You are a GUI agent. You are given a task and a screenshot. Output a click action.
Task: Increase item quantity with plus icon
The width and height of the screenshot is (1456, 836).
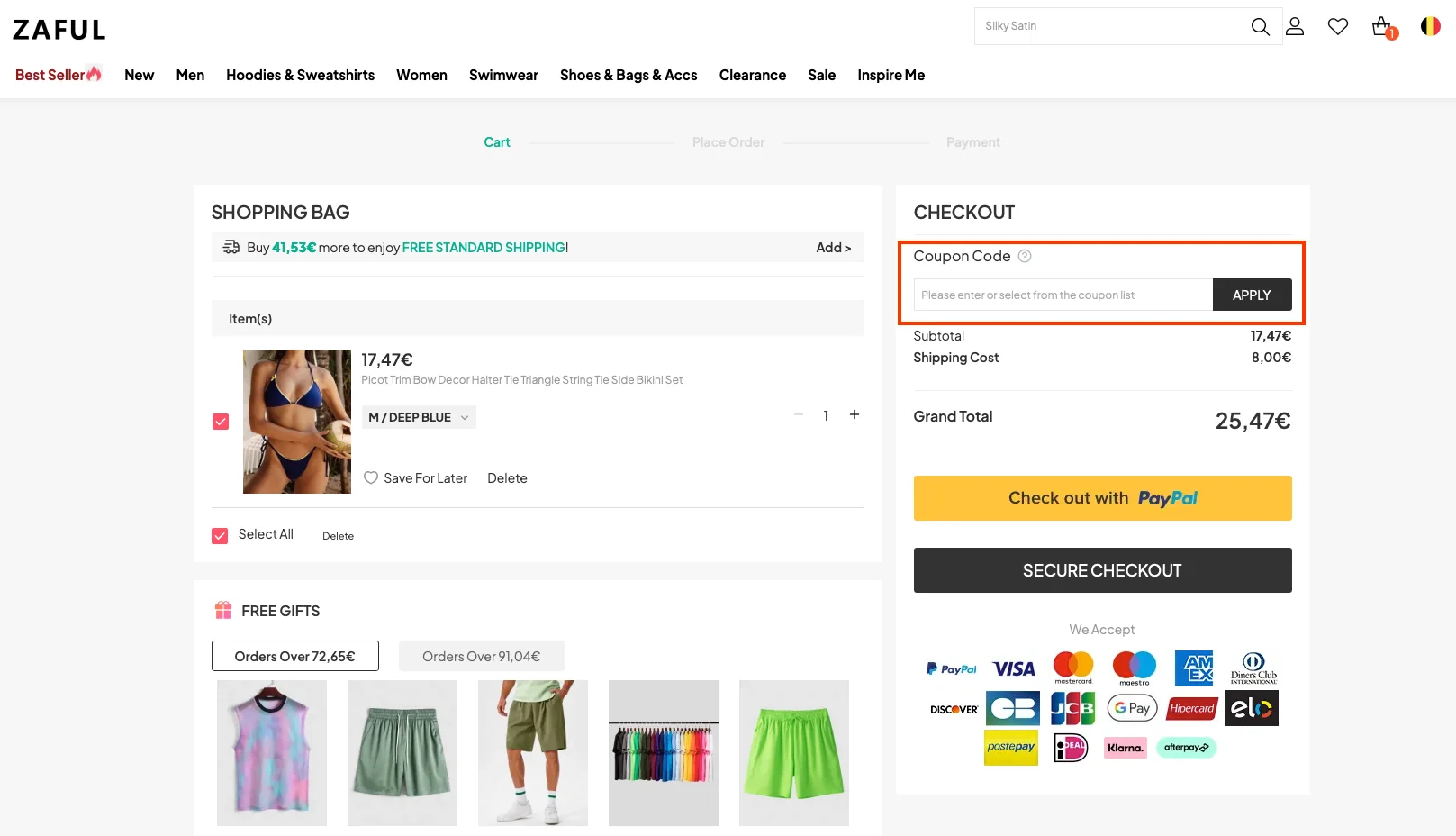(855, 415)
